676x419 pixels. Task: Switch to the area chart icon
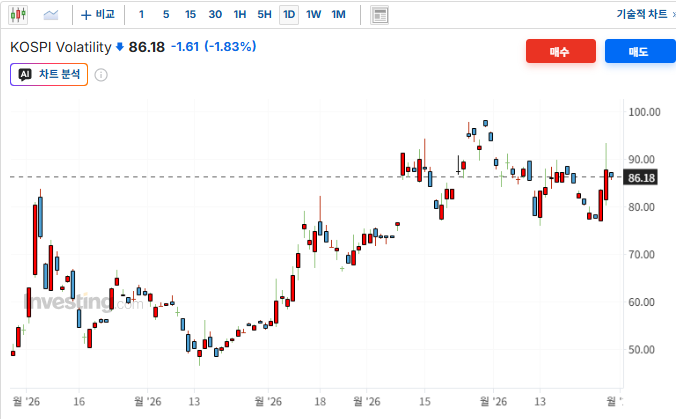[51, 15]
